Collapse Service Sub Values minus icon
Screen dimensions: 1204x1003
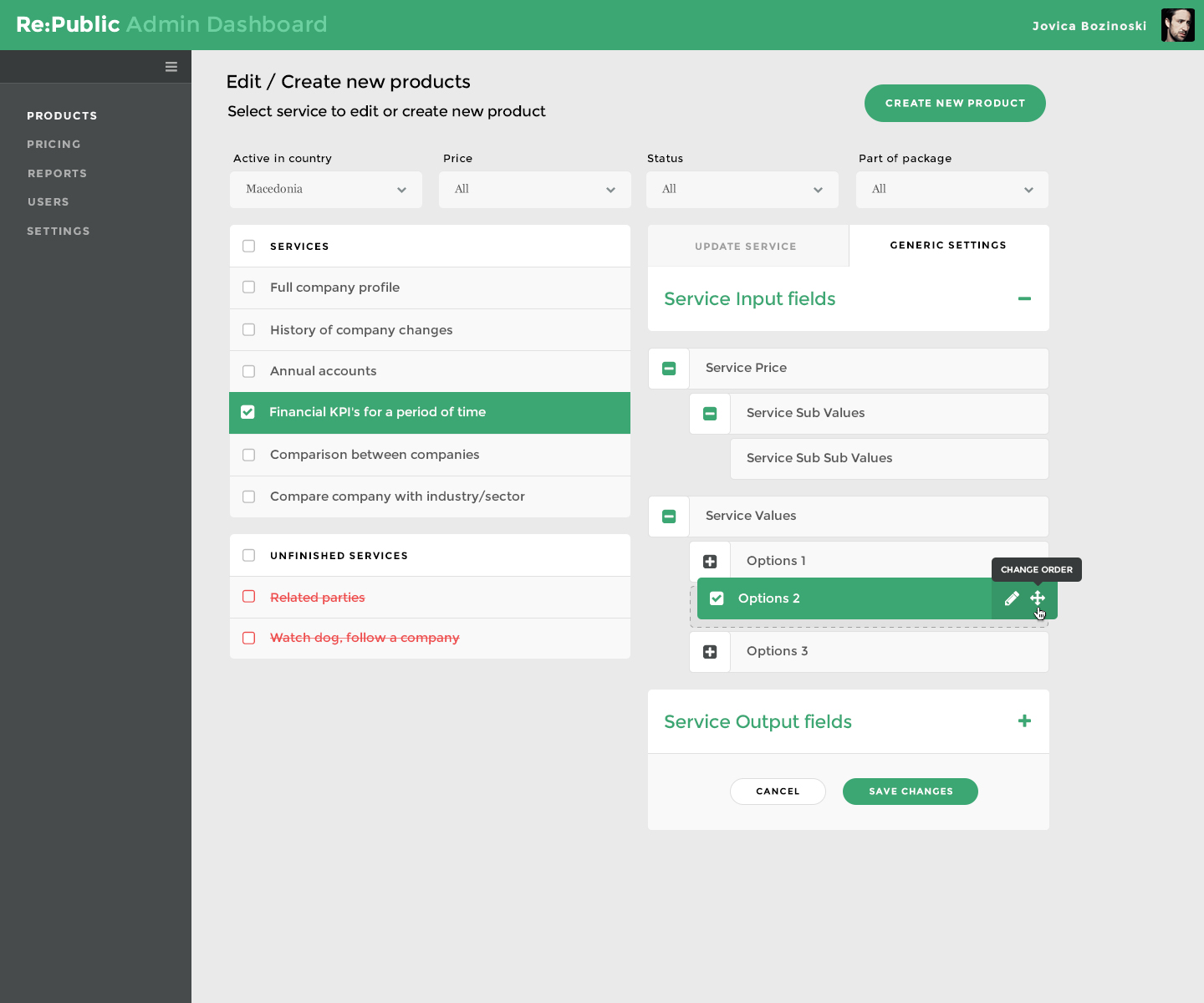point(710,414)
